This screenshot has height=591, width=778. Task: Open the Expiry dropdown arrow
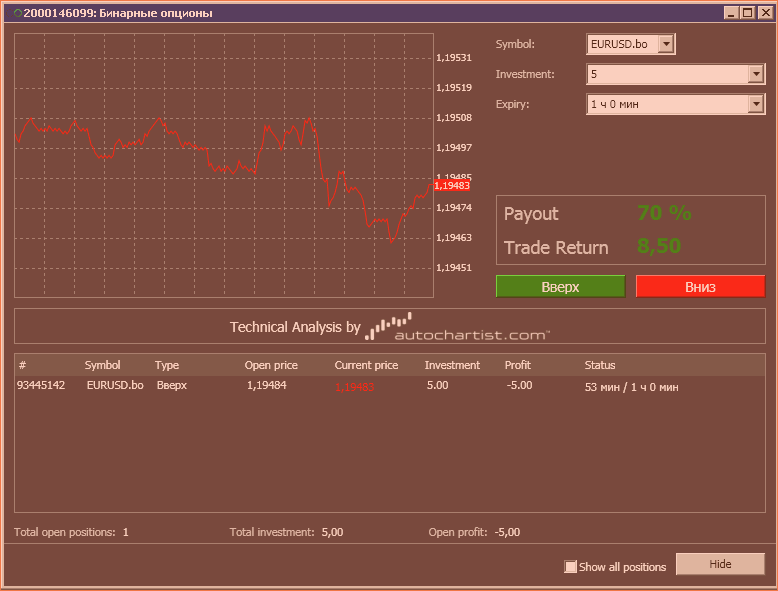click(x=756, y=104)
